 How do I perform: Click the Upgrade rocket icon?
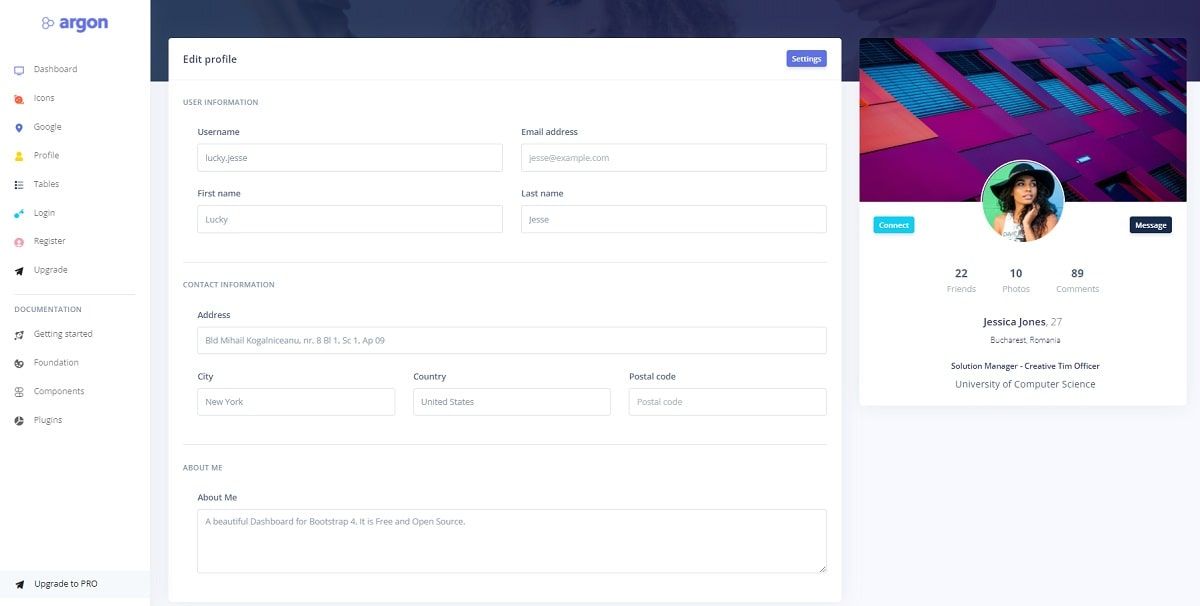click(x=18, y=269)
